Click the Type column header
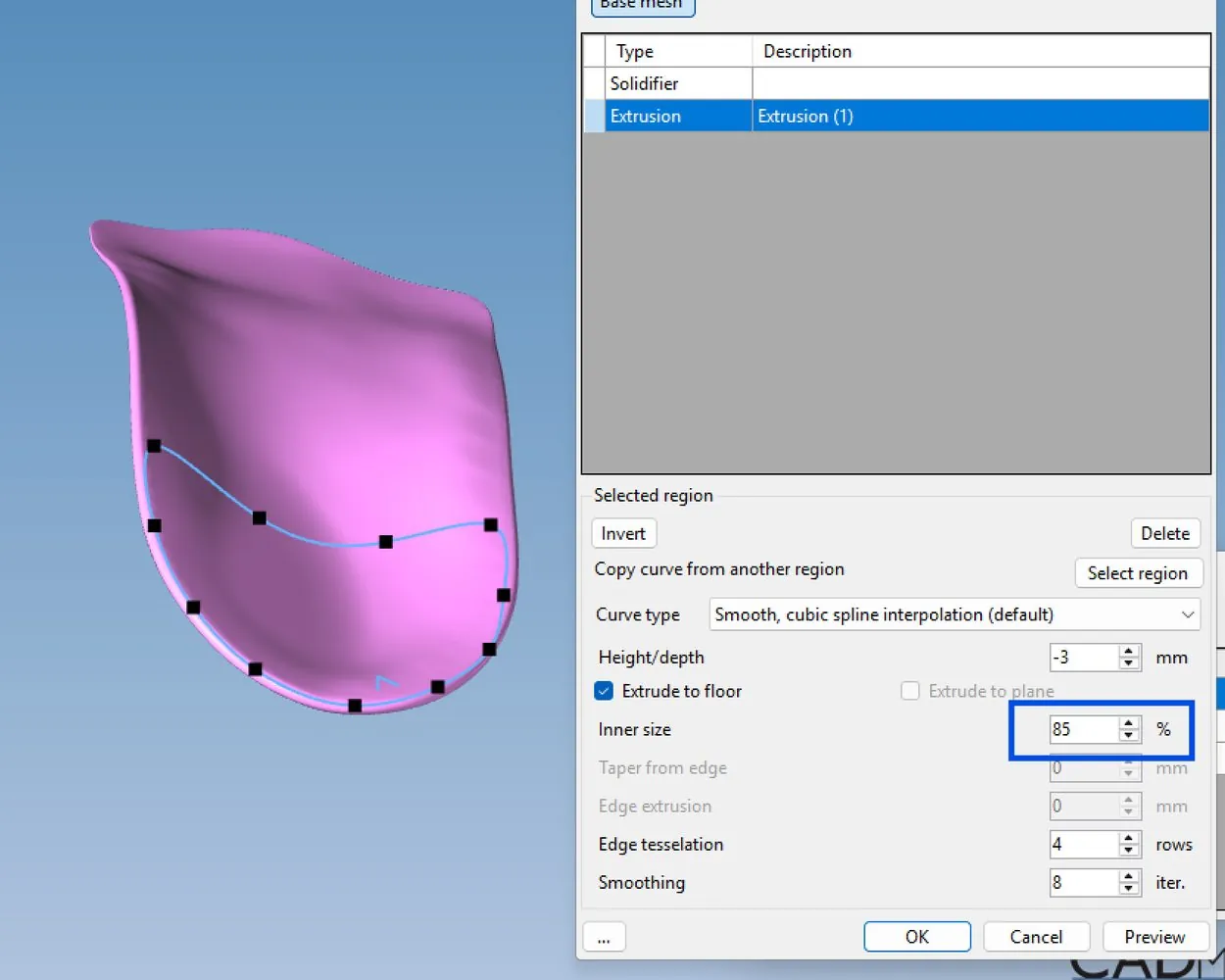The width and height of the screenshot is (1225, 980). tap(678, 51)
